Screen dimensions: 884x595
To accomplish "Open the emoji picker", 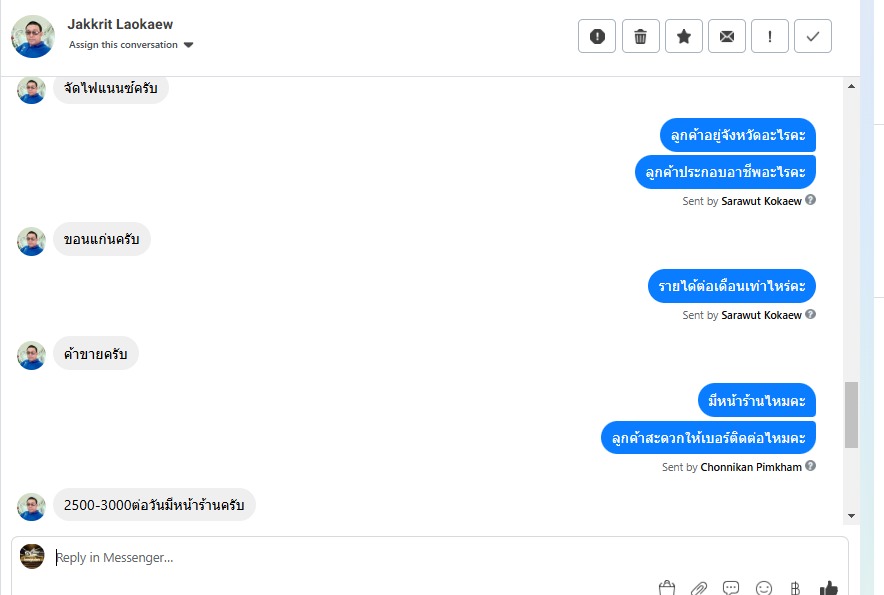I will point(763,588).
